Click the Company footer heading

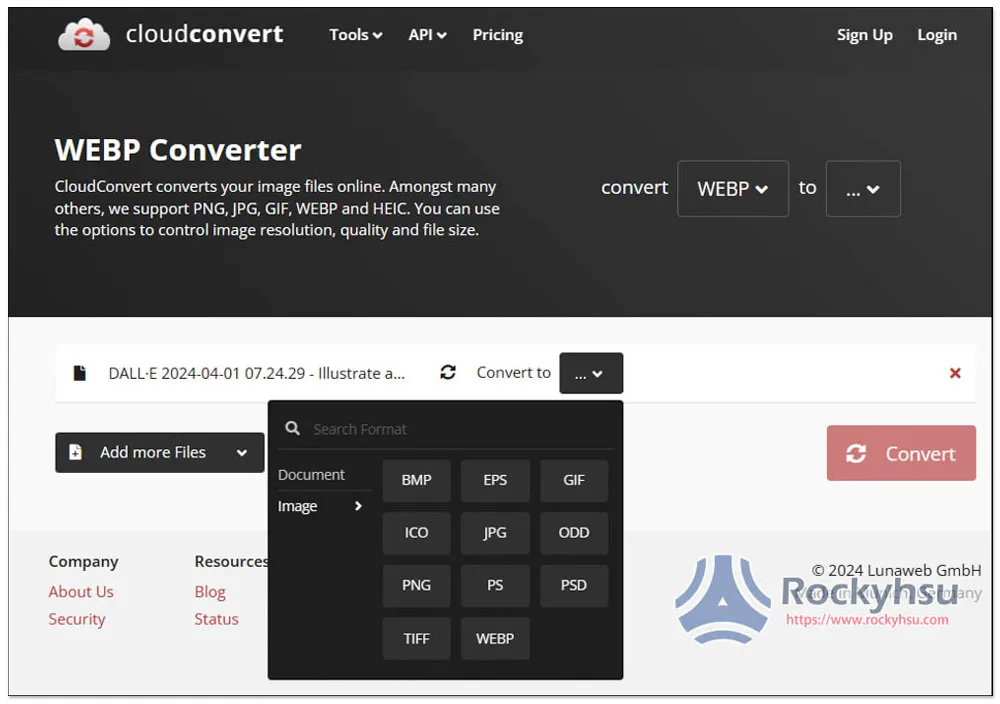[x=84, y=562]
